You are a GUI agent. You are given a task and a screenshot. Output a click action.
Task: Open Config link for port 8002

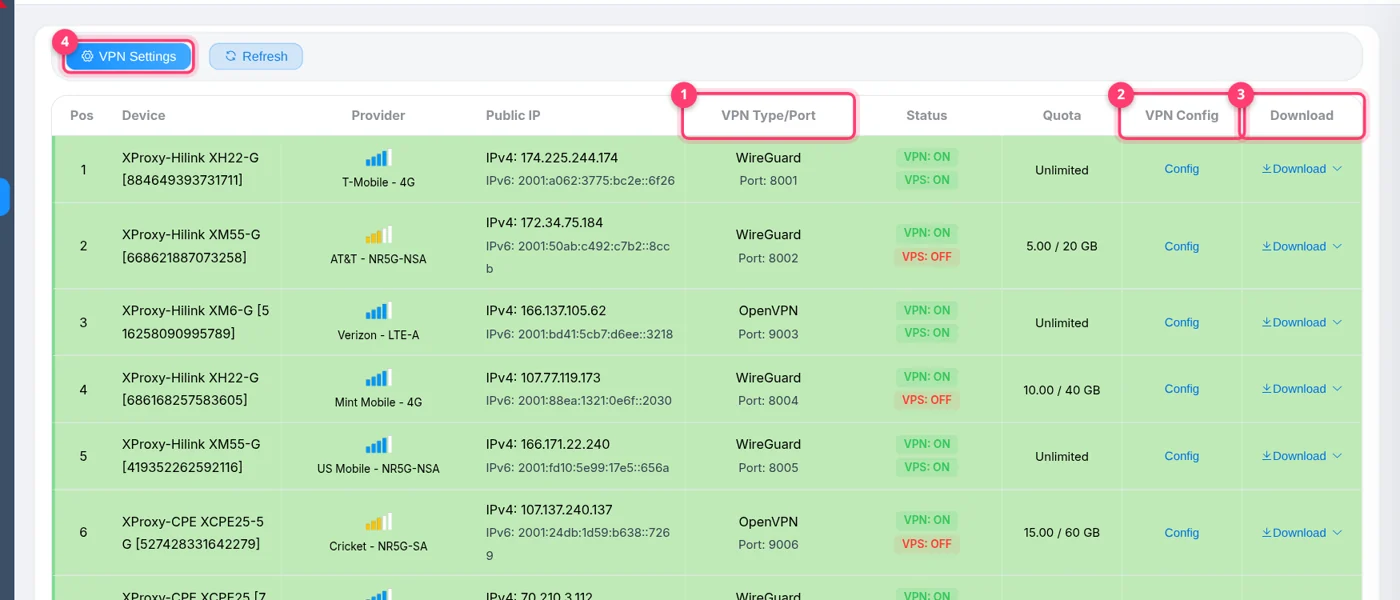(x=1181, y=246)
